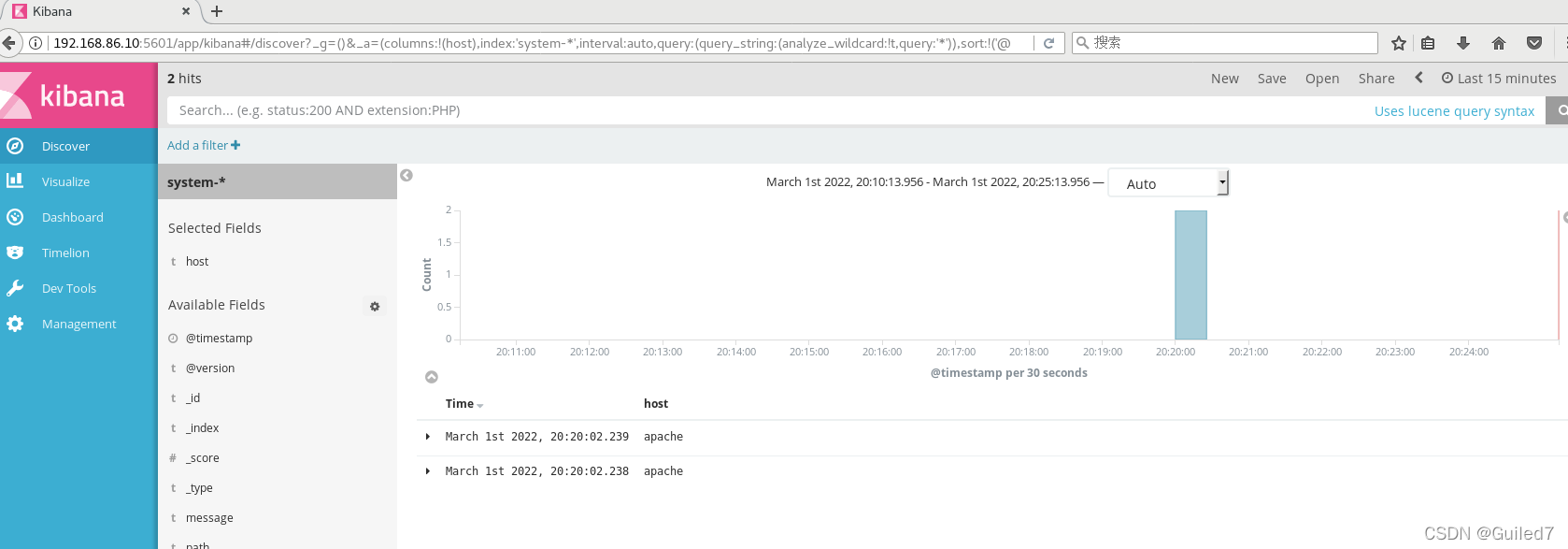Click New in the top menu
Screen dimensions: 1568x549
[x=1225, y=79]
